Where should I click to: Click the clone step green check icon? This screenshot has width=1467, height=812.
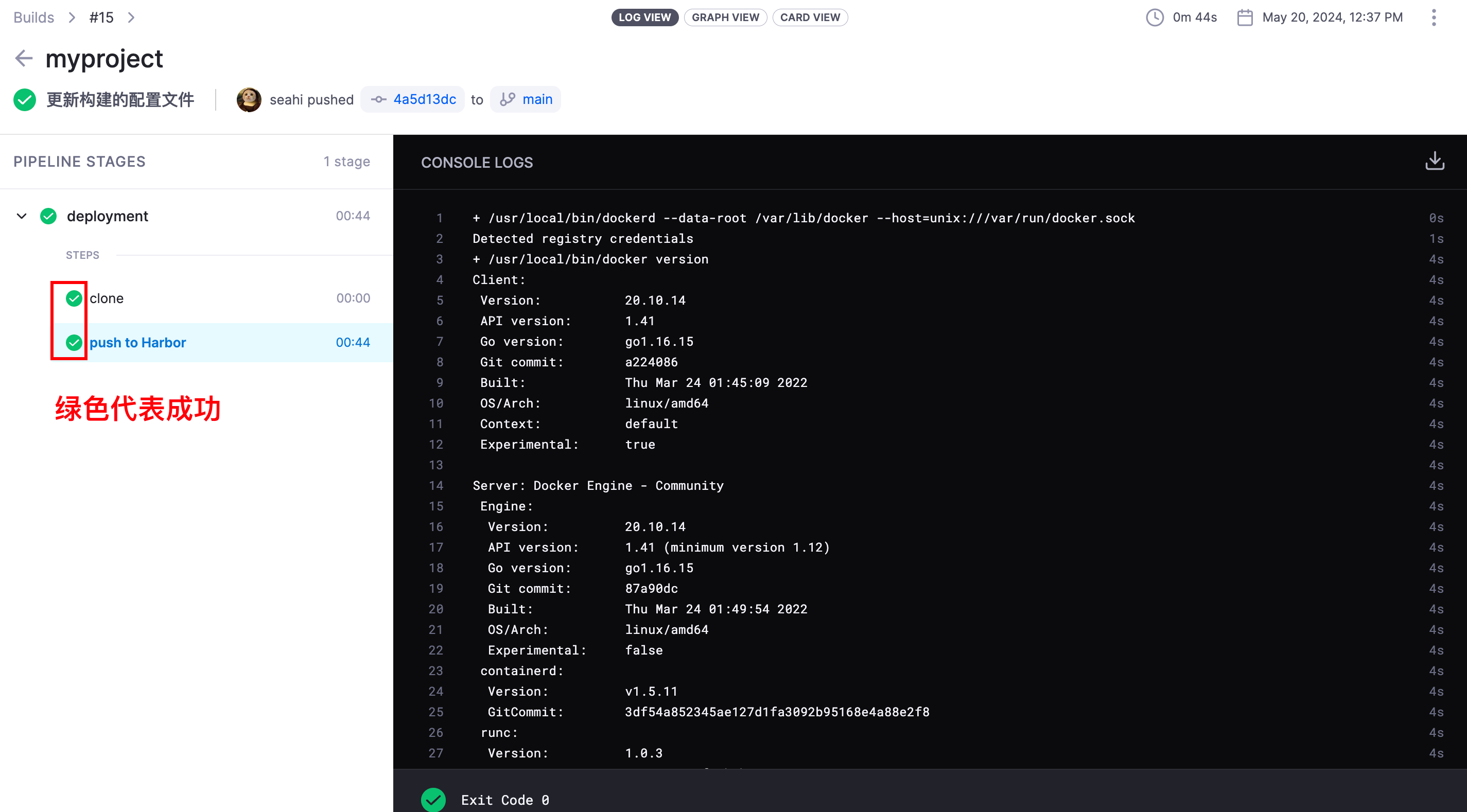[x=74, y=298]
